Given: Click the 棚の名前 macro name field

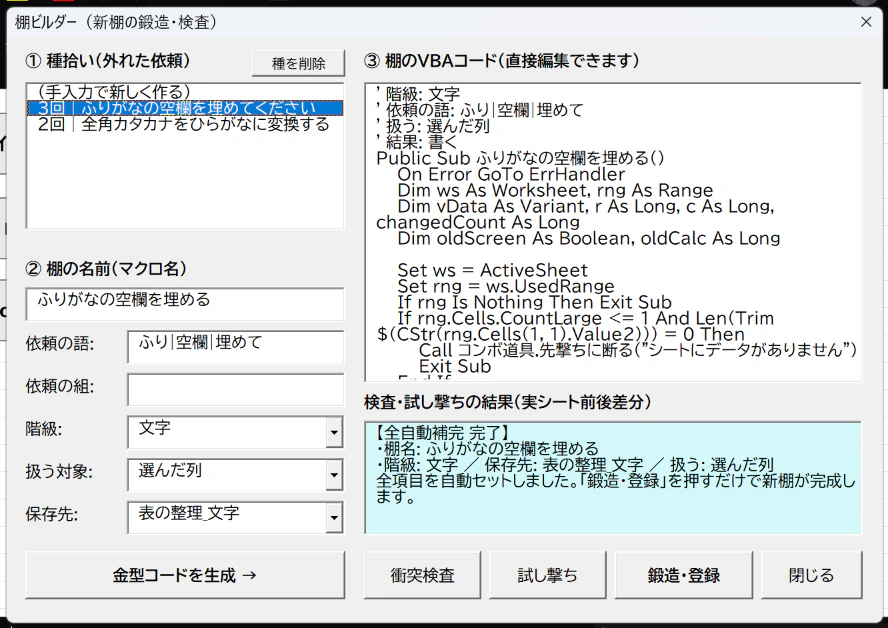Looking at the screenshot, I should pos(185,304).
